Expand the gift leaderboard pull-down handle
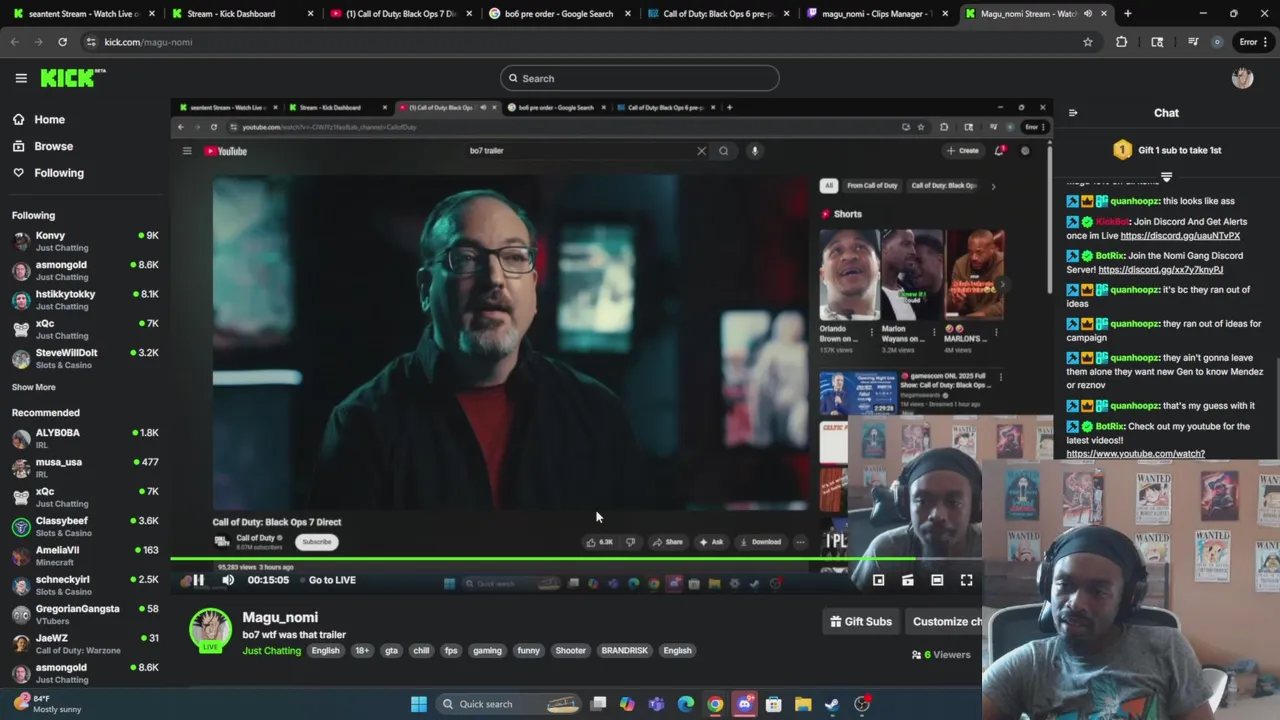This screenshot has height=720, width=1280. (x=1166, y=177)
